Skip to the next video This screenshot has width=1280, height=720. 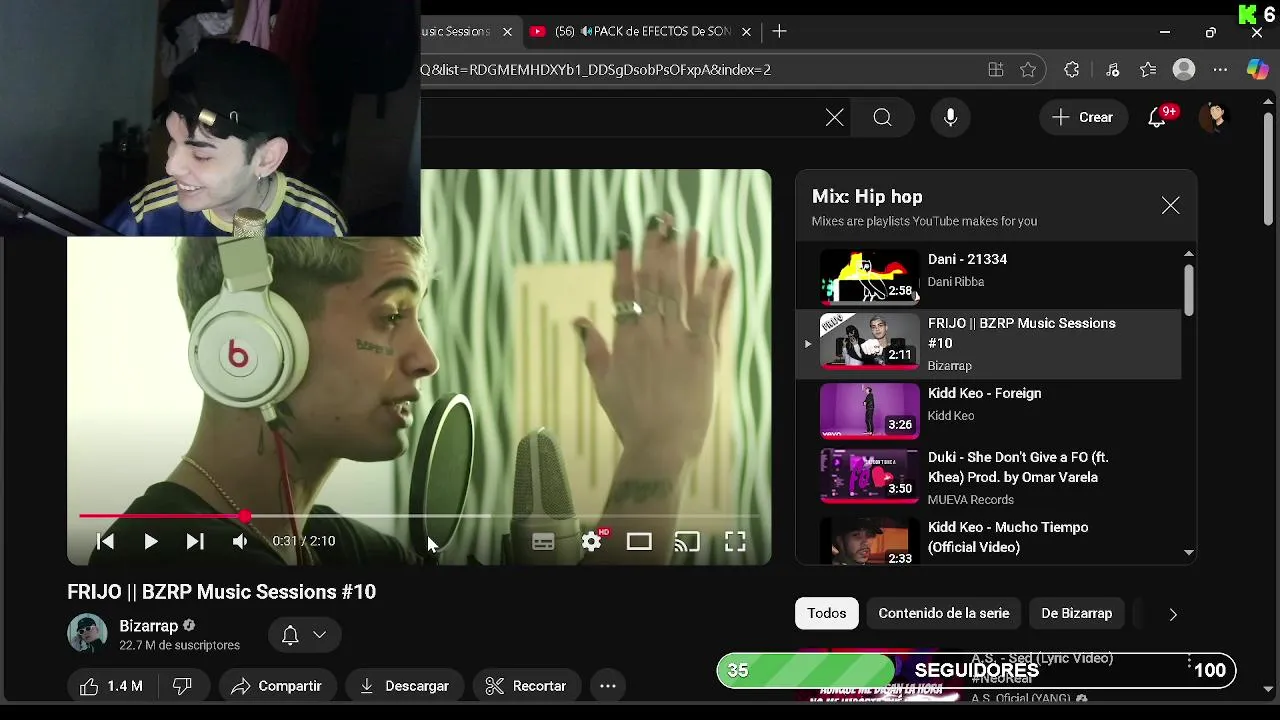point(195,541)
